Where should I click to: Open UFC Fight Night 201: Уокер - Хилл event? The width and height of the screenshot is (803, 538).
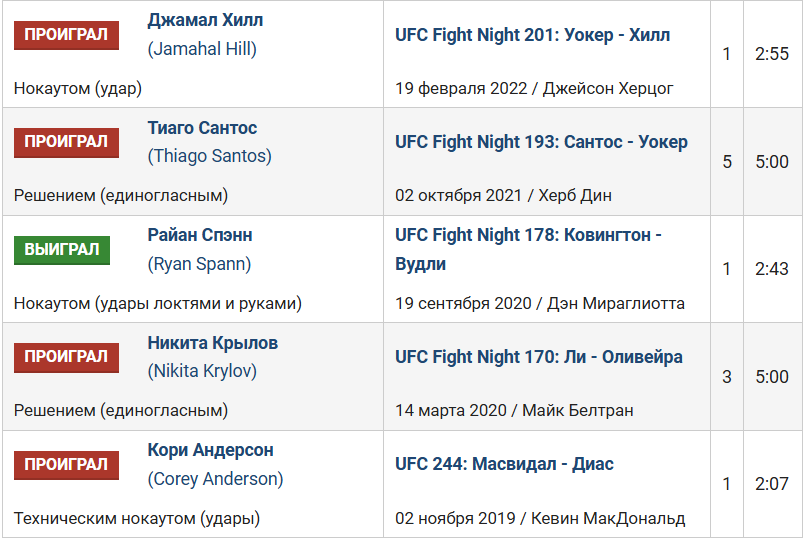(x=532, y=35)
